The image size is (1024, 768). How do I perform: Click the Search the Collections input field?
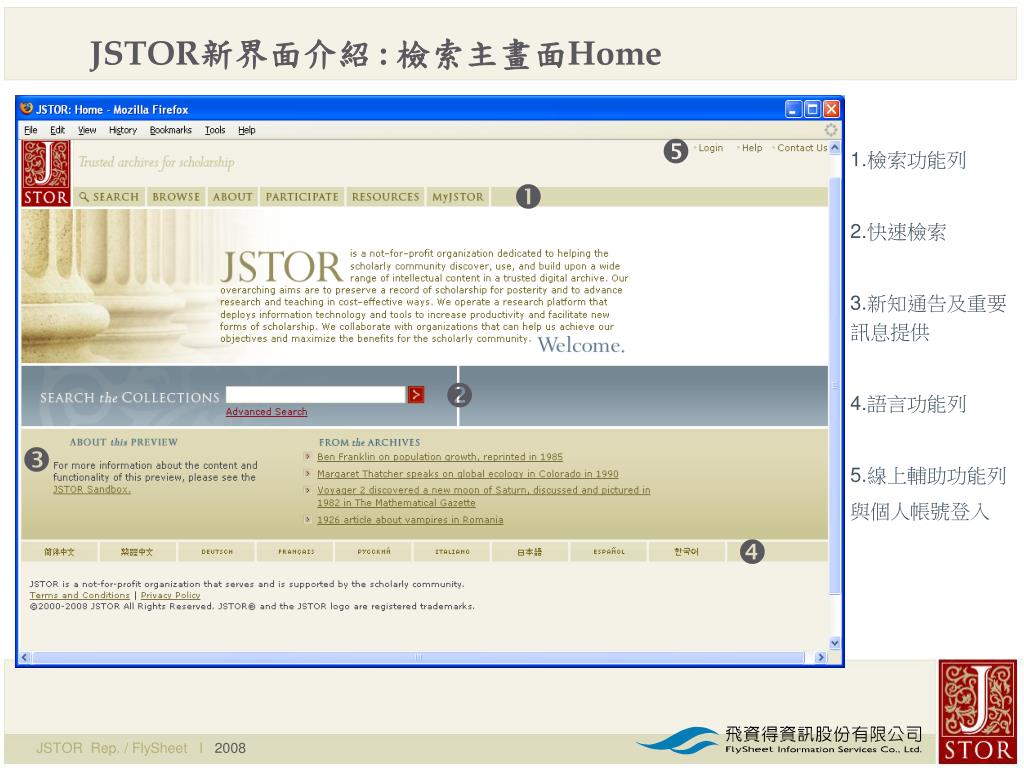coord(315,394)
